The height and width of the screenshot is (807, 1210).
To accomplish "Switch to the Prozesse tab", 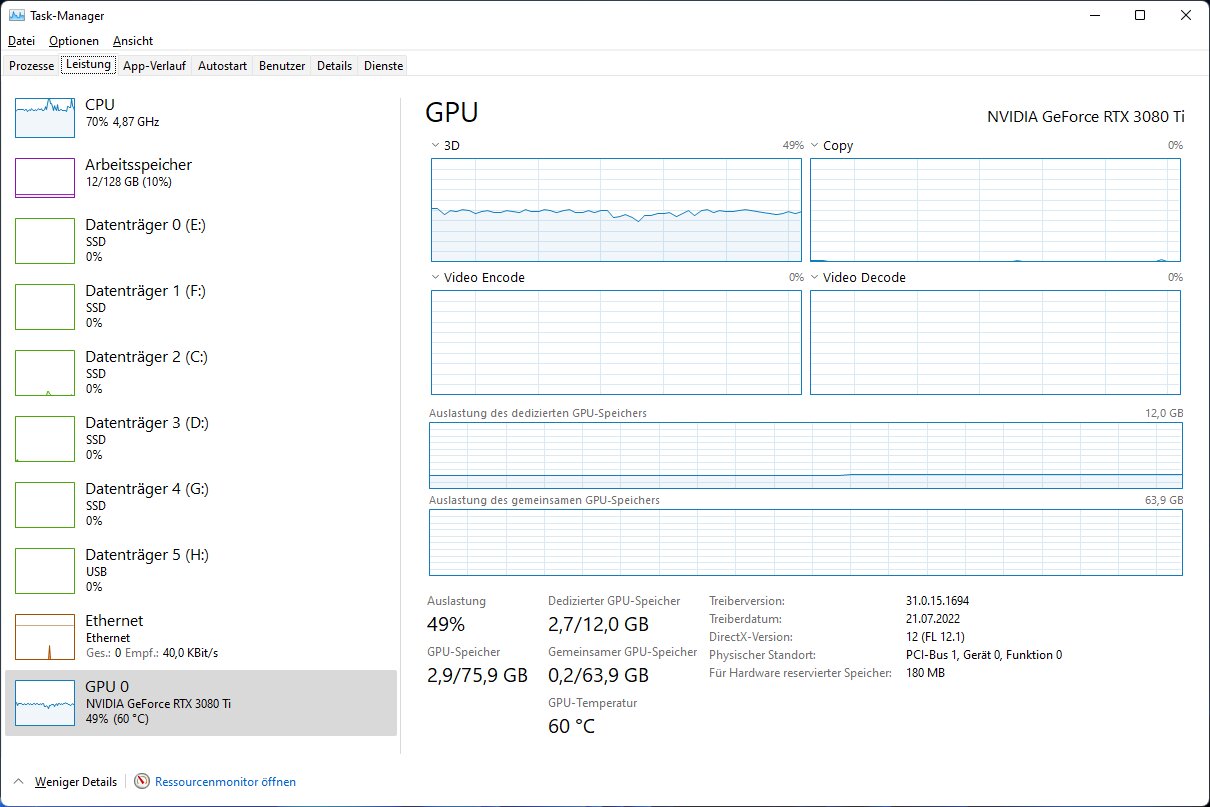I will pos(31,66).
